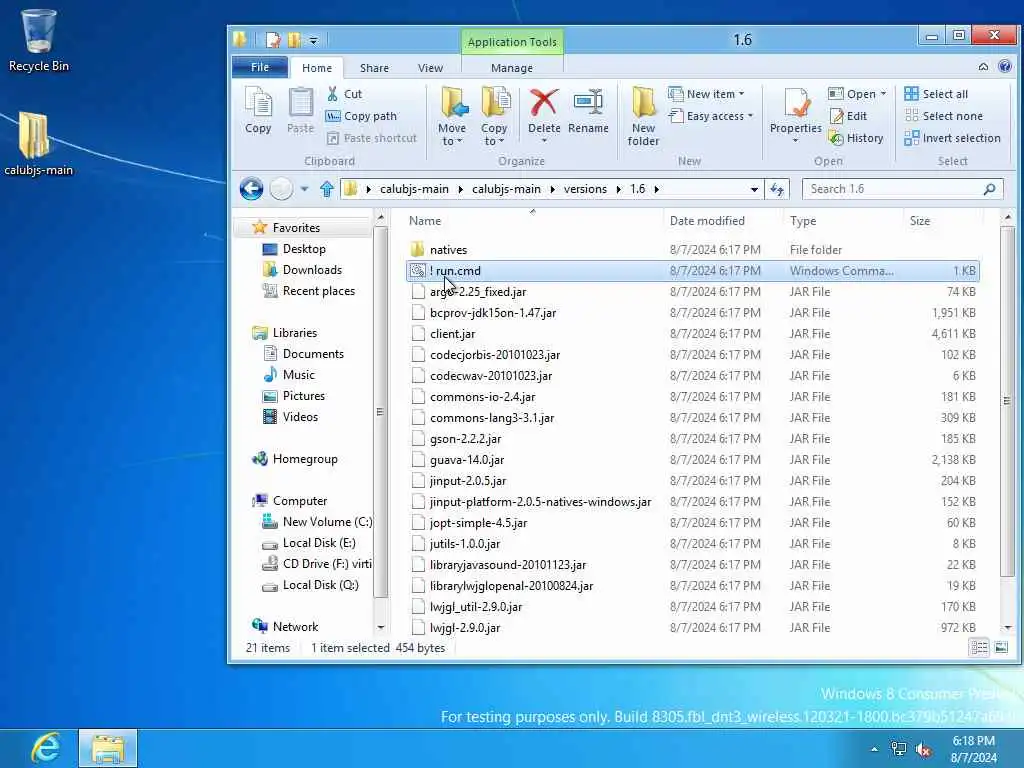The image size is (1024, 768).
Task: Minimize the ribbon with the chevron
Action: coord(984,67)
